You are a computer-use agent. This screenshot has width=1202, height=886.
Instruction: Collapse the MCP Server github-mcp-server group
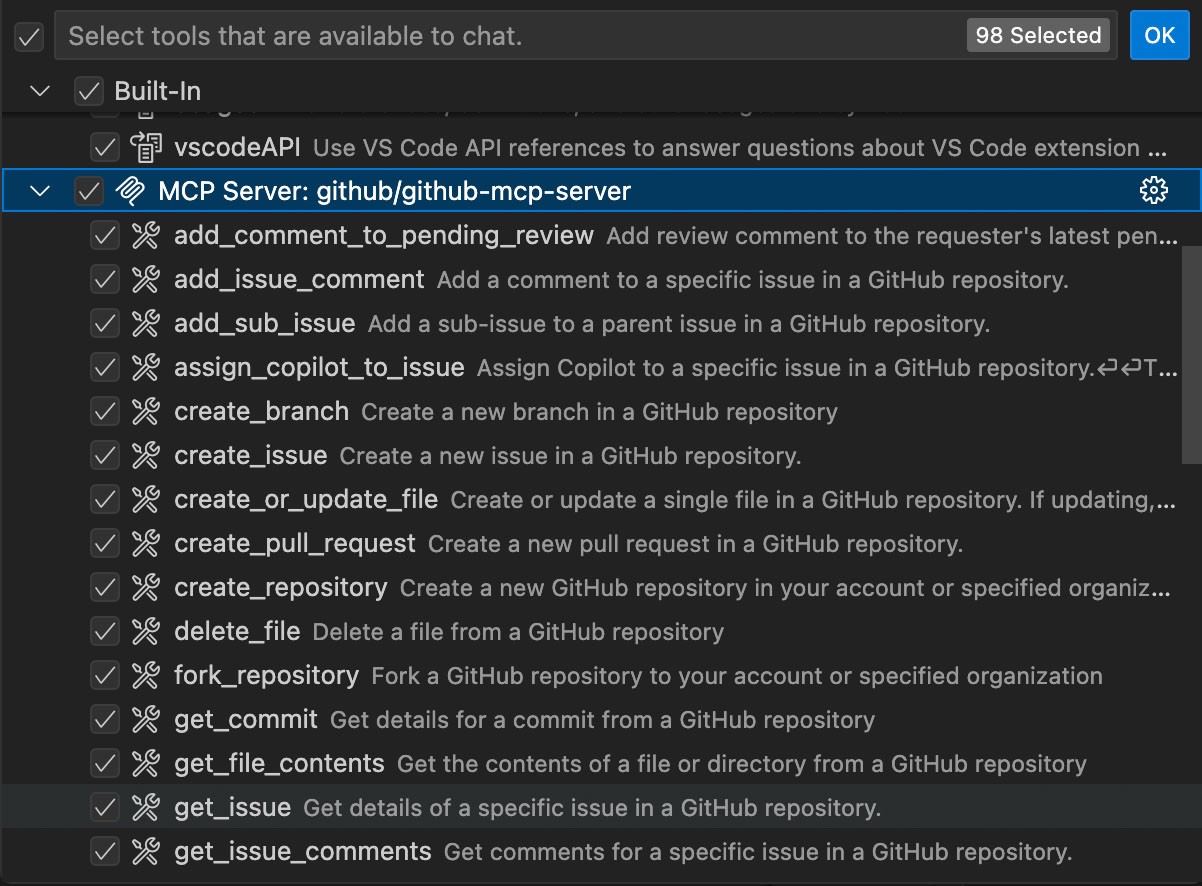coord(40,191)
